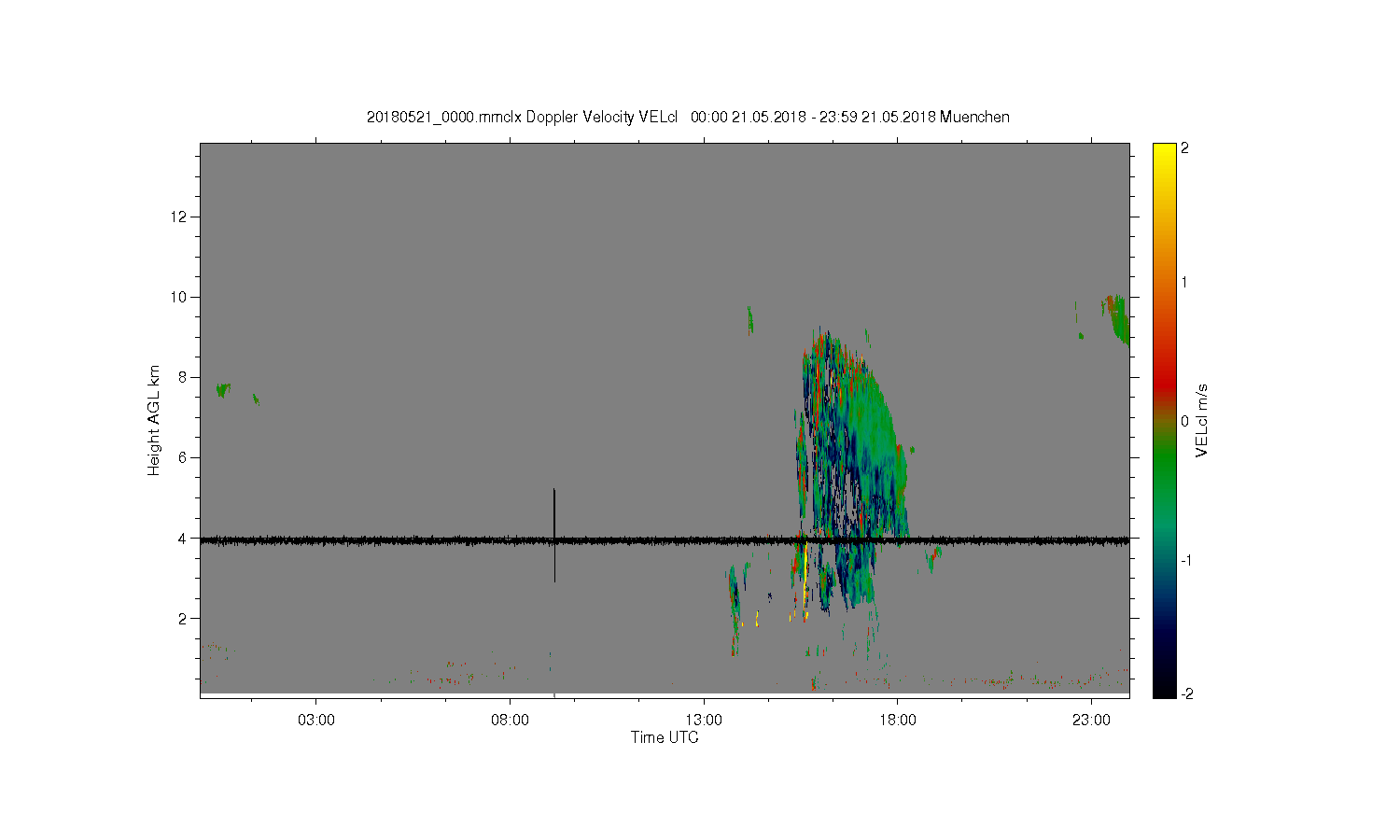Click the 23:00 time tick label
Viewport: 1400px width, 840px height.
tap(1091, 721)
